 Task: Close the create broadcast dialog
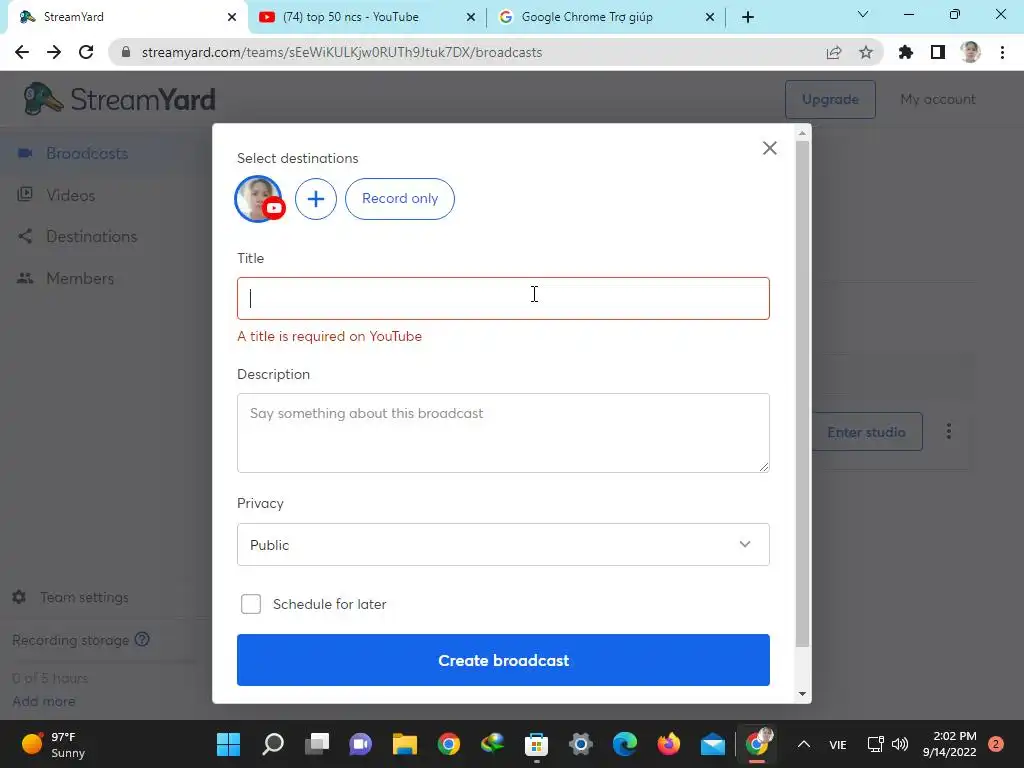tap(769, 148)
